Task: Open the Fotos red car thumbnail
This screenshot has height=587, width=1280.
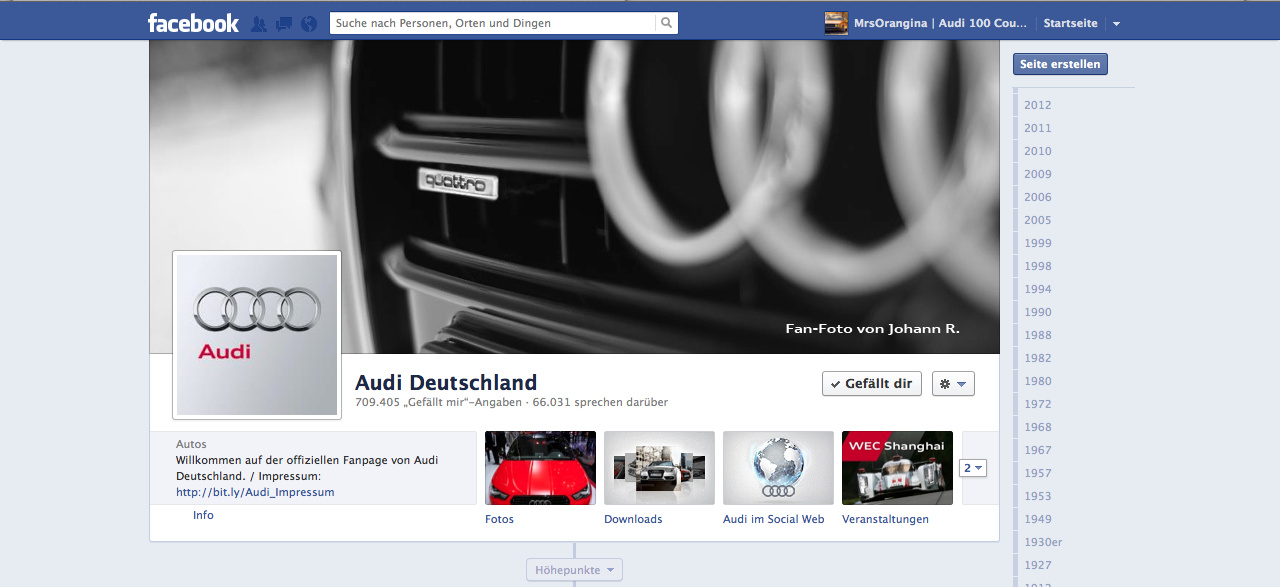Action: (x=540, y=468)
